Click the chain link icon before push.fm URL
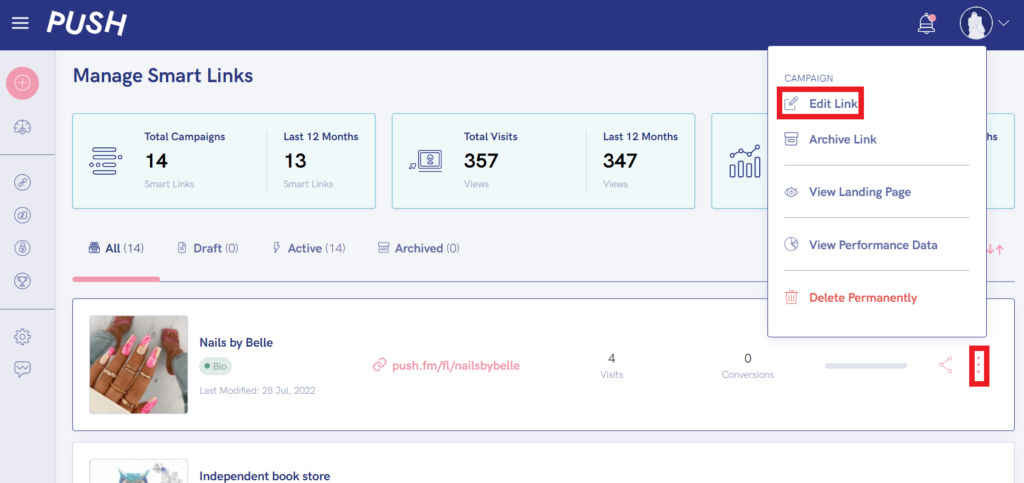Image resolution: width=1024 pixels, height=483 pixels. tap(379, 366)
